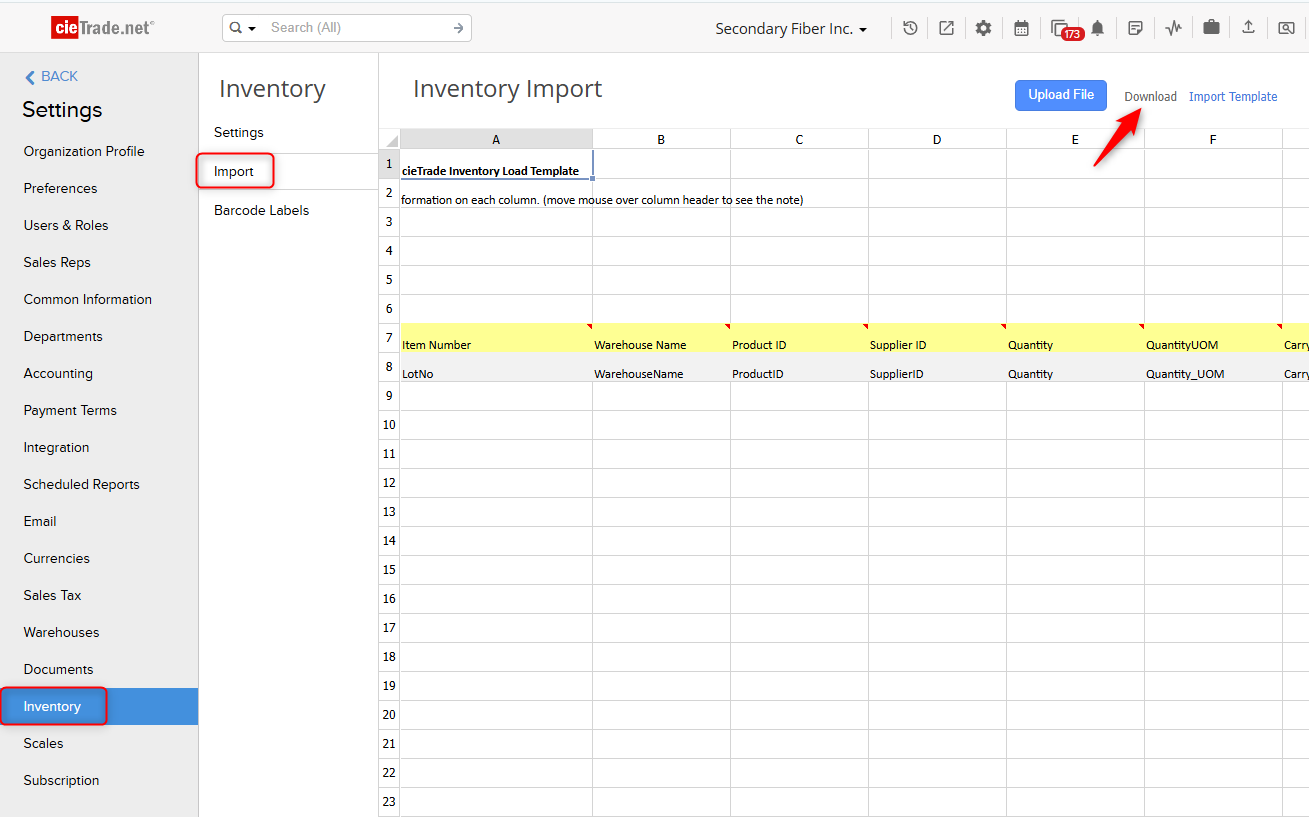
Task: Open the notes icon in top toolbar
Action: 1135,28
